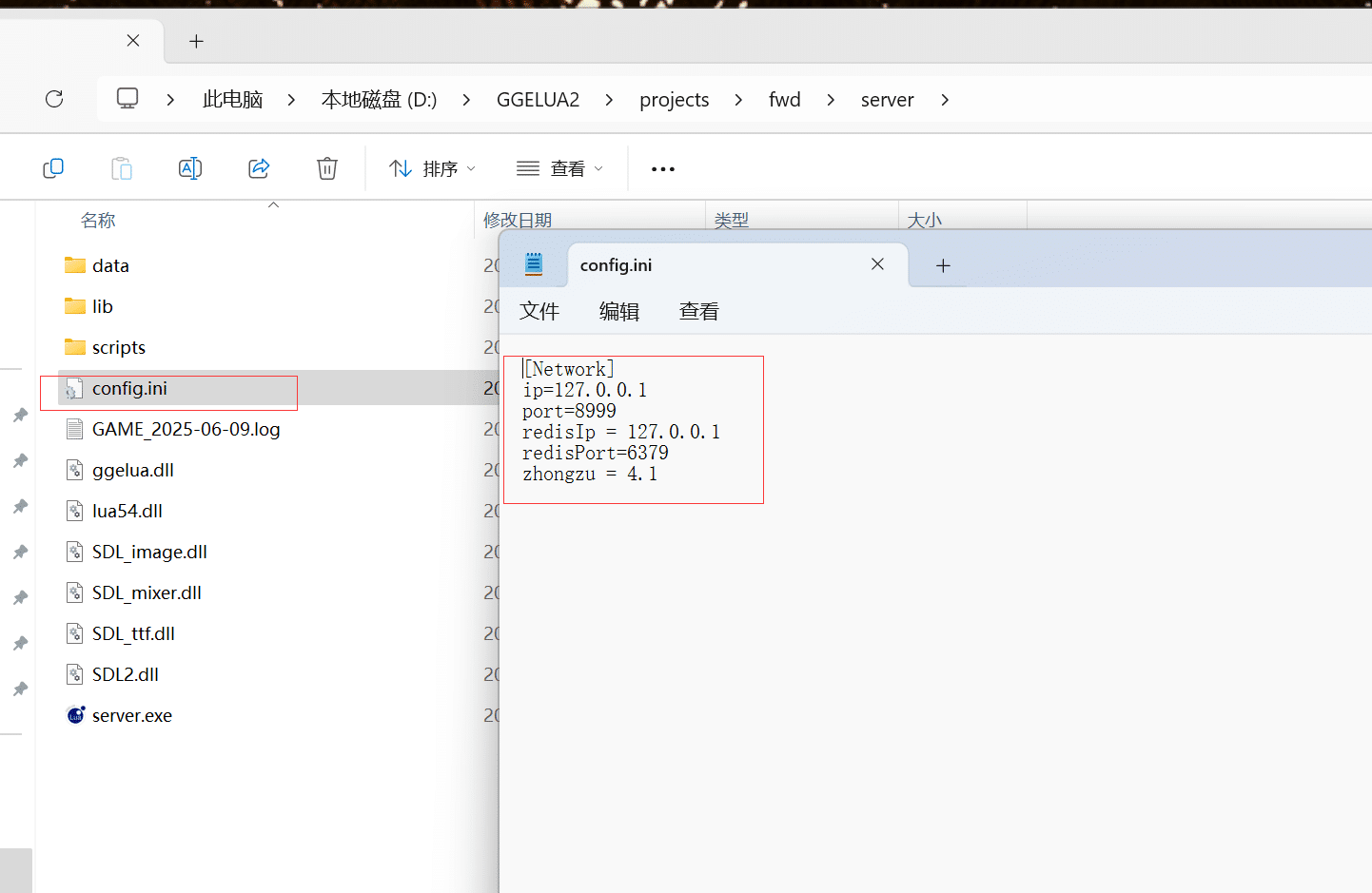The width and height of the screenshot is (1372, 893).
Task: Navigate to projects in breadcrumb path
Action: (x=674, y=100)
